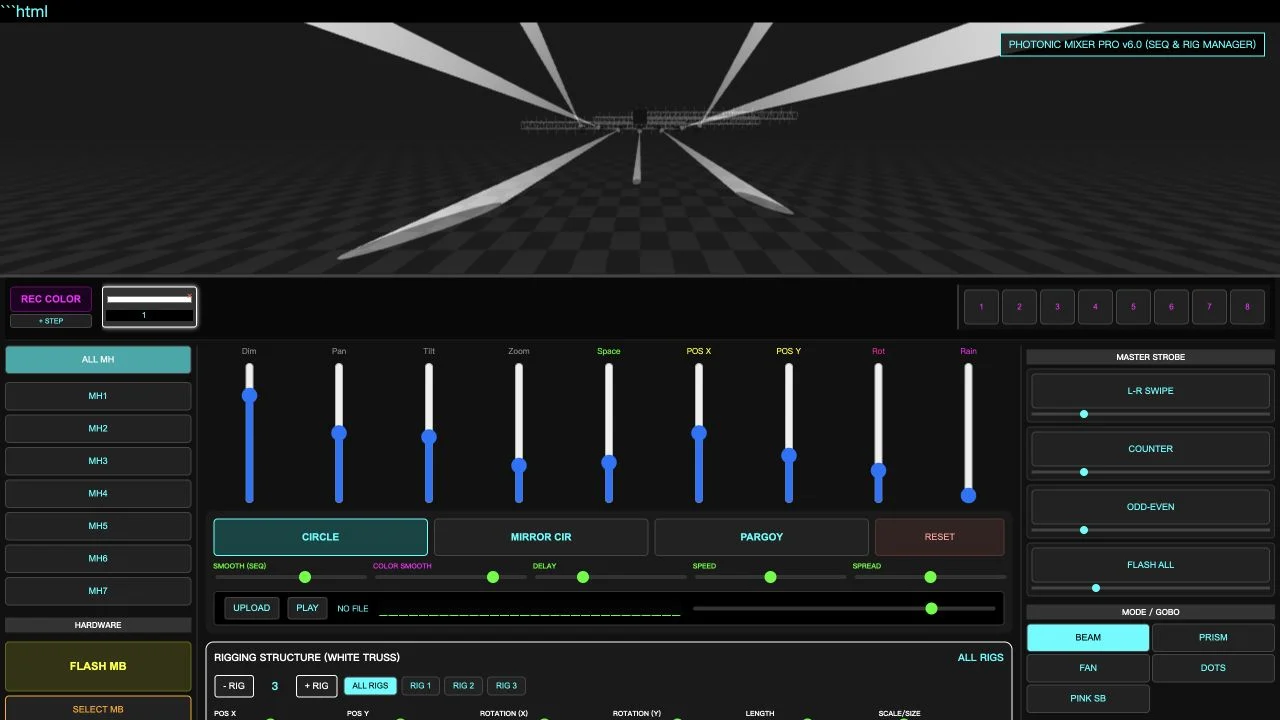The image size is (1280, 720).
Task: Click the RESET button
Action: [x=940, y=537]
